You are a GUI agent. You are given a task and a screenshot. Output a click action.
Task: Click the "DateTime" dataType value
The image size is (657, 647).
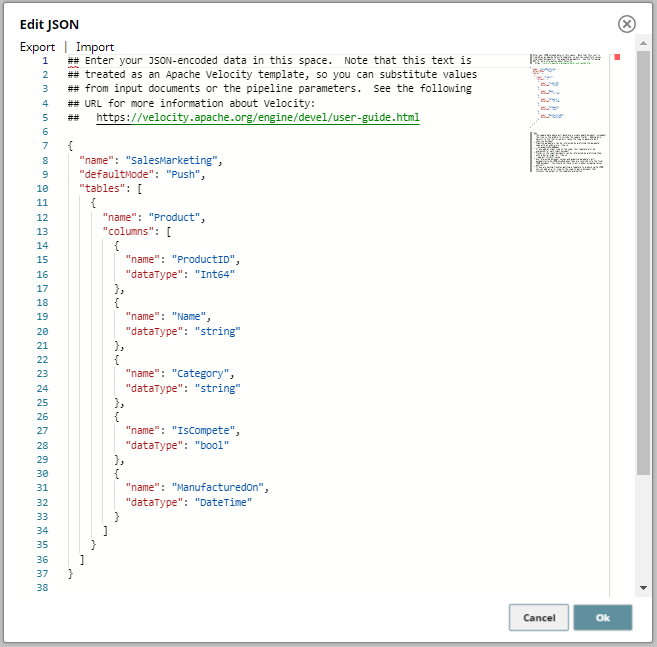coord(223,502)
